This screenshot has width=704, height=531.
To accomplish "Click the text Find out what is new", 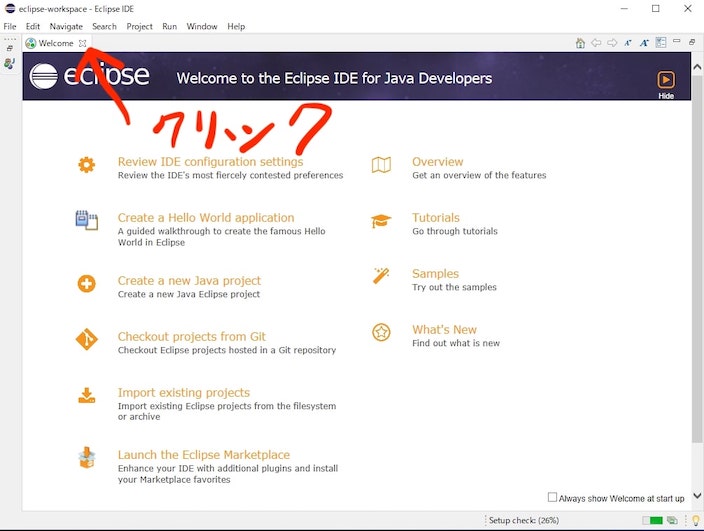I will coord(456,343).
